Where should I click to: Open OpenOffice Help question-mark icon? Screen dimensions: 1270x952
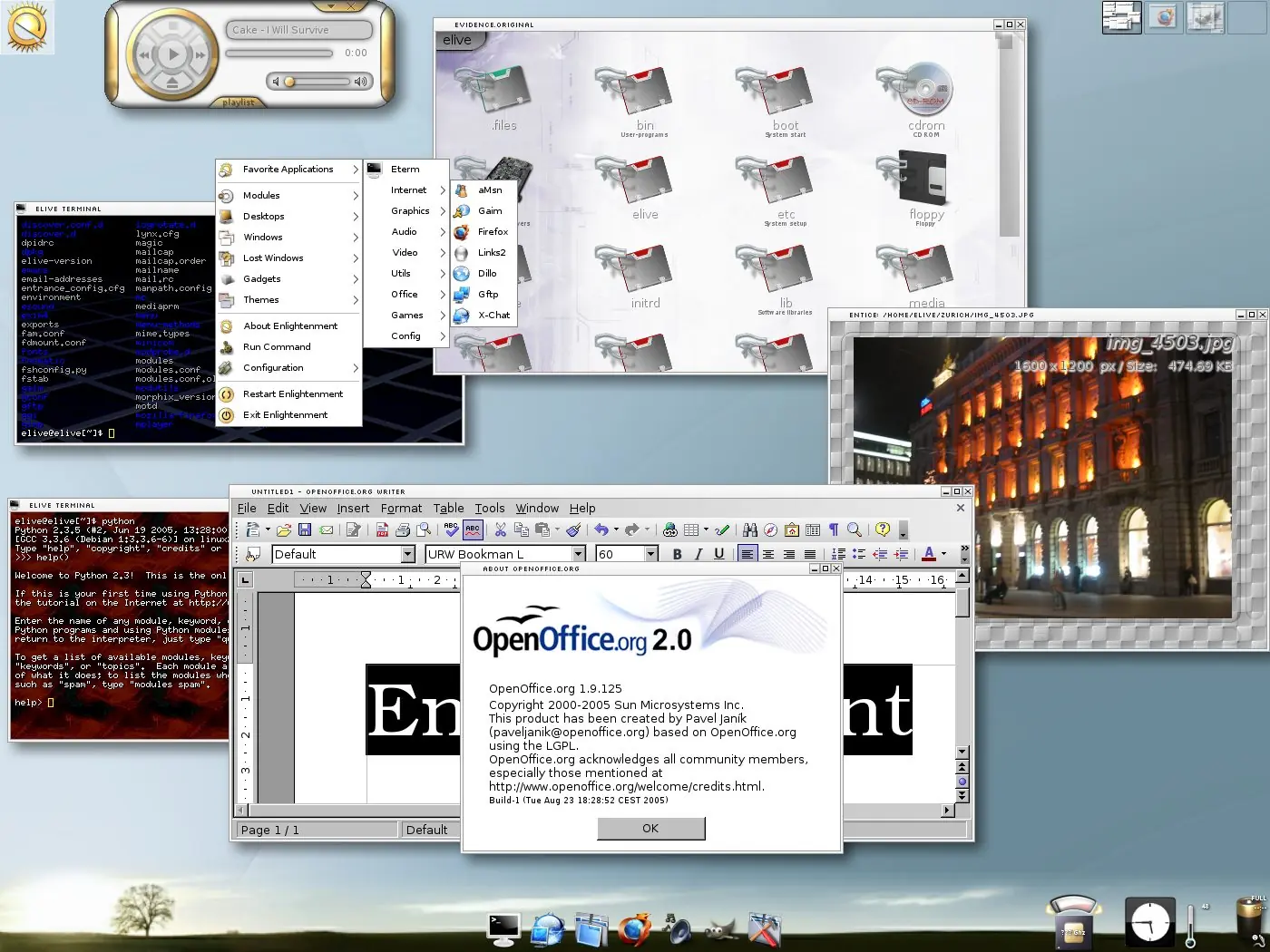pos(882,529)
